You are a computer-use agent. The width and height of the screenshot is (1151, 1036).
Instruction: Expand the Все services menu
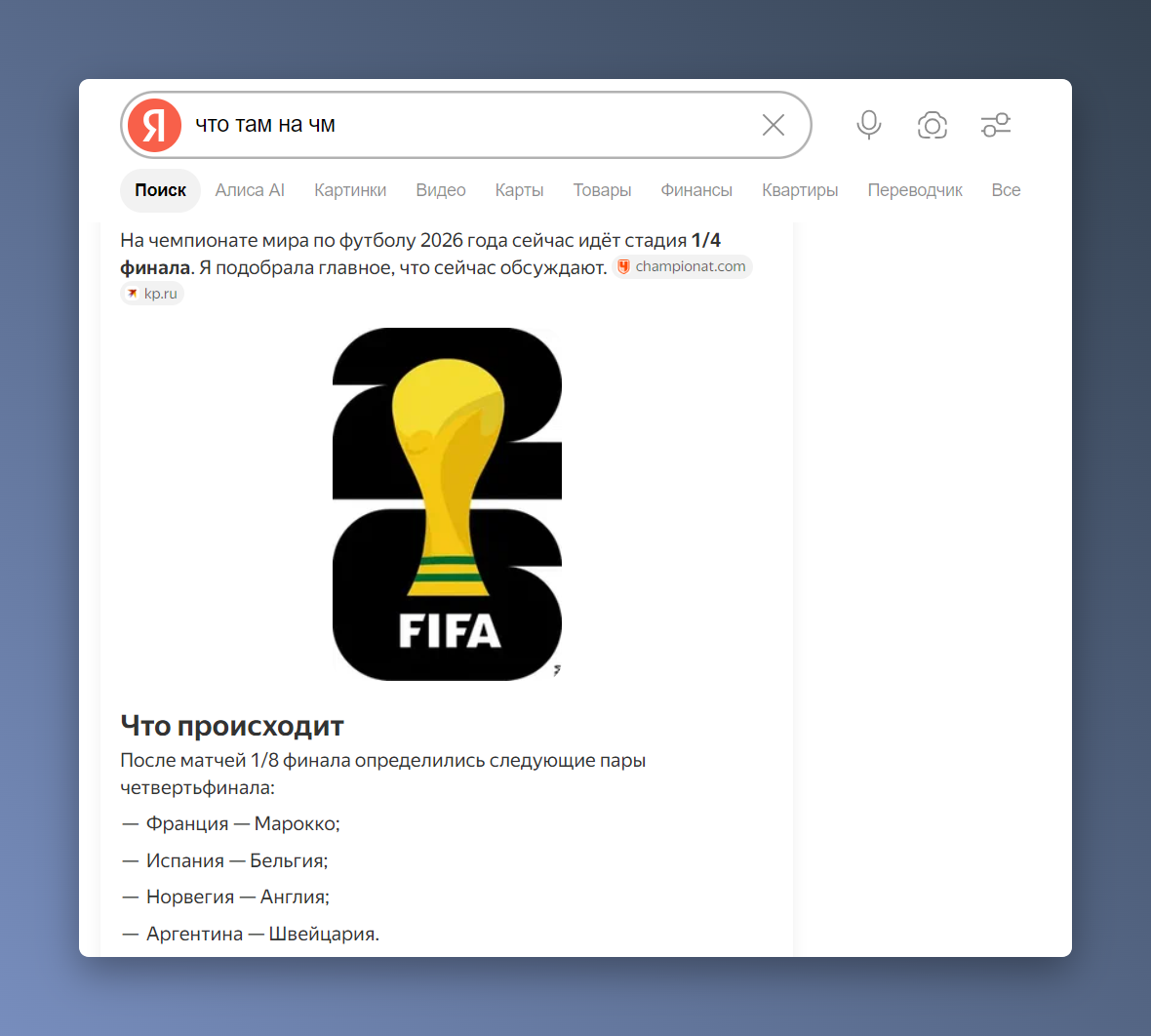[1006, 190]
